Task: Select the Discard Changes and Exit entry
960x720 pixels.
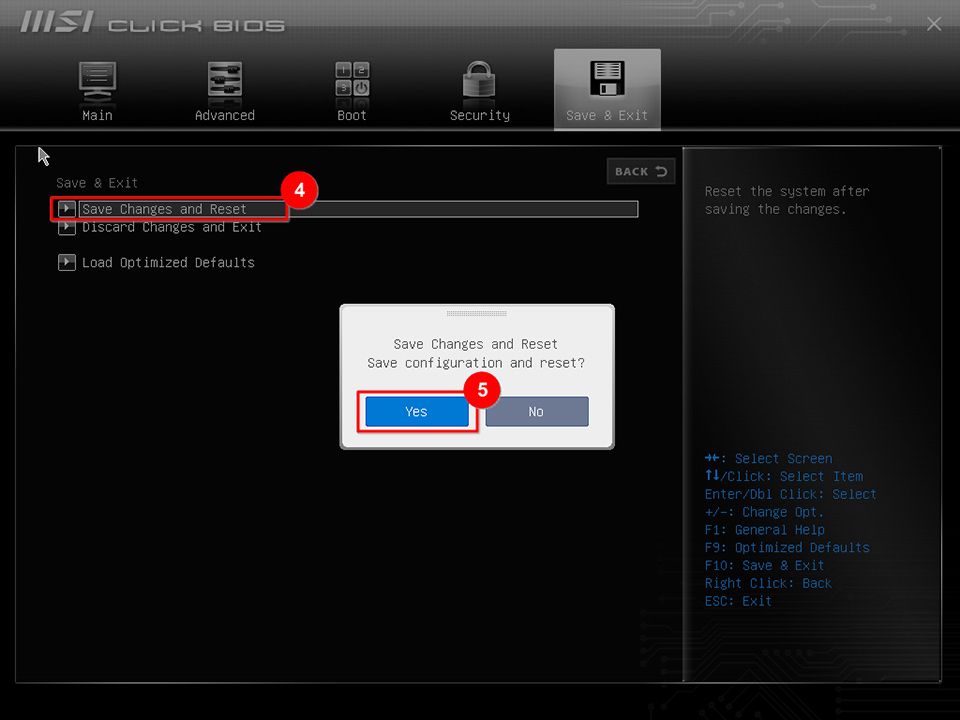Action: (172, 227)
